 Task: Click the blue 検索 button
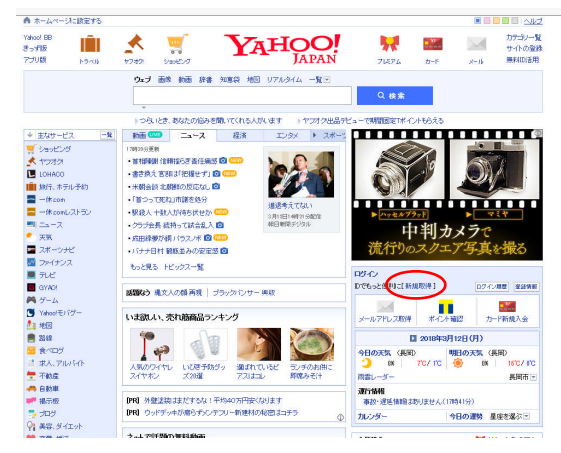click(x=395, y=96)
